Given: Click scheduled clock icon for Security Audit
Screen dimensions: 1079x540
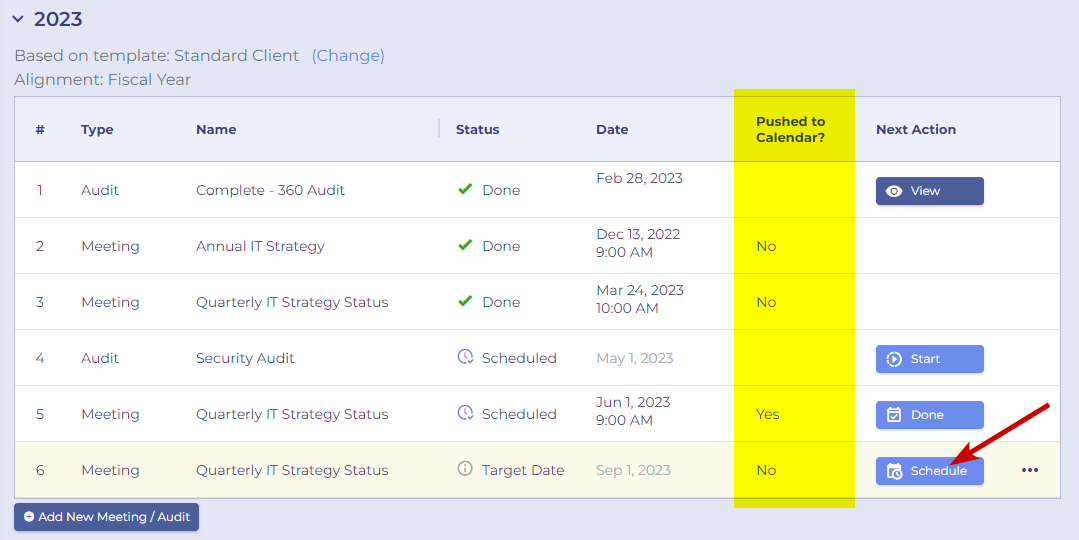Looking at the screenshot, I should tap(465, 357).
